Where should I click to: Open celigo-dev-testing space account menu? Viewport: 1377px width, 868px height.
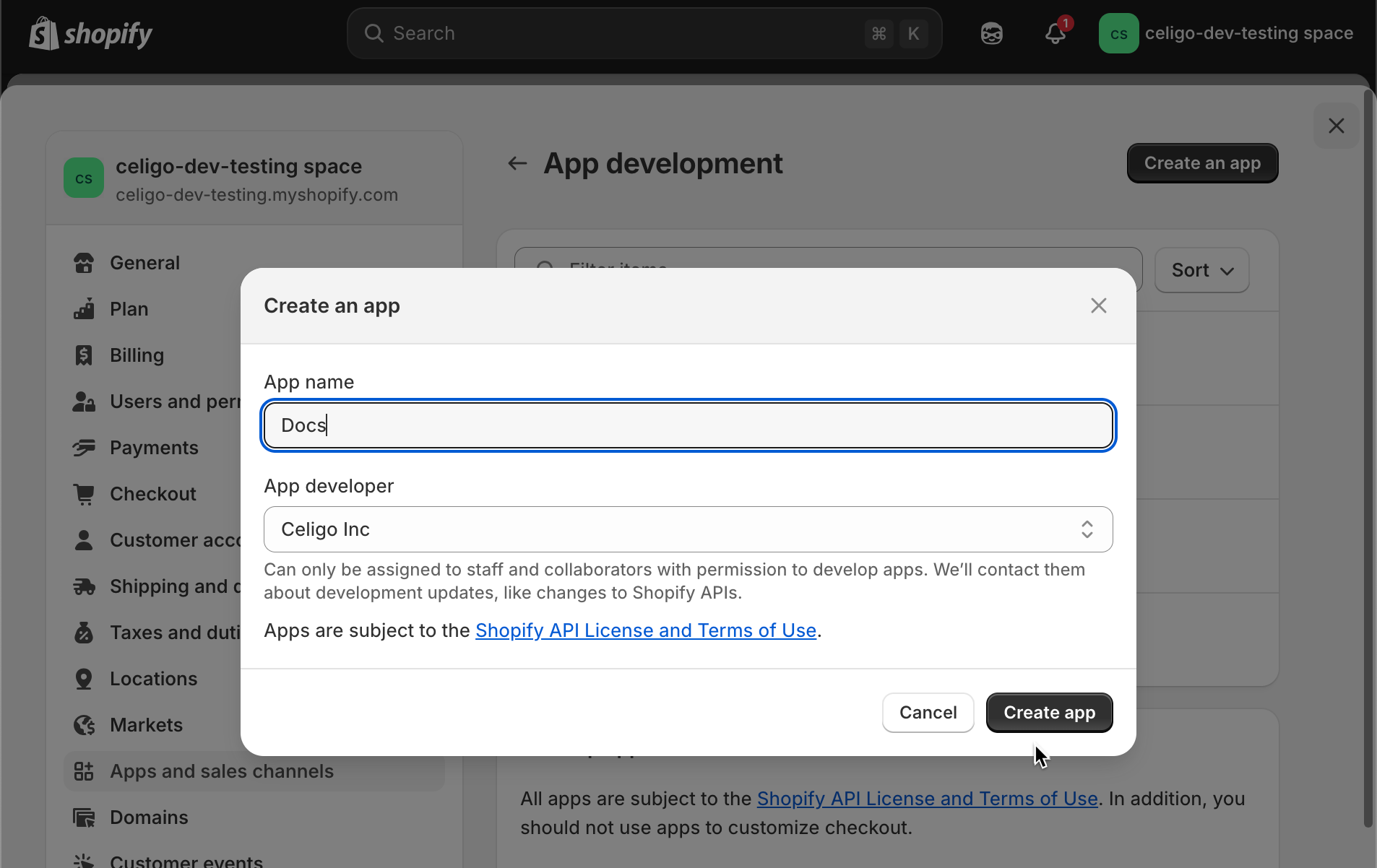click(1226, 33)
